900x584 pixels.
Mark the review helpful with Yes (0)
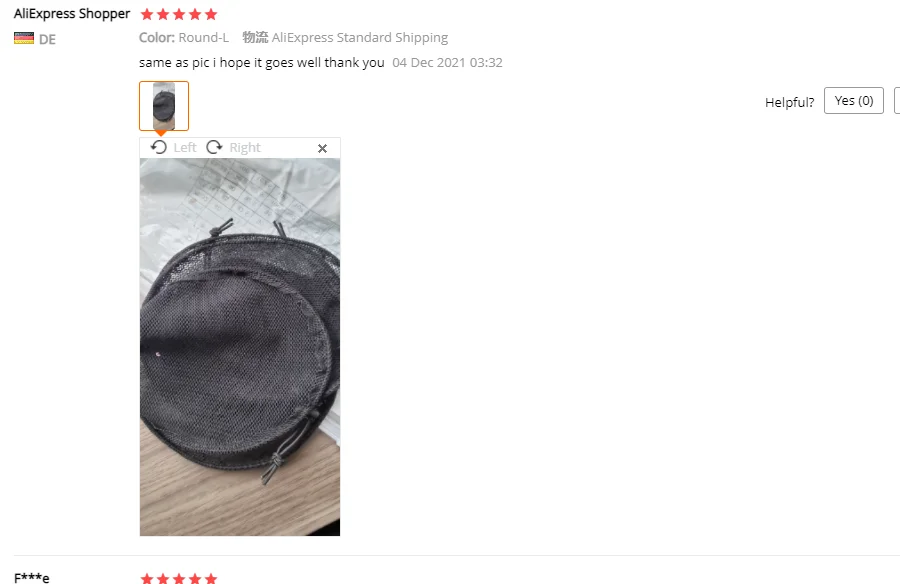(854, 100)
